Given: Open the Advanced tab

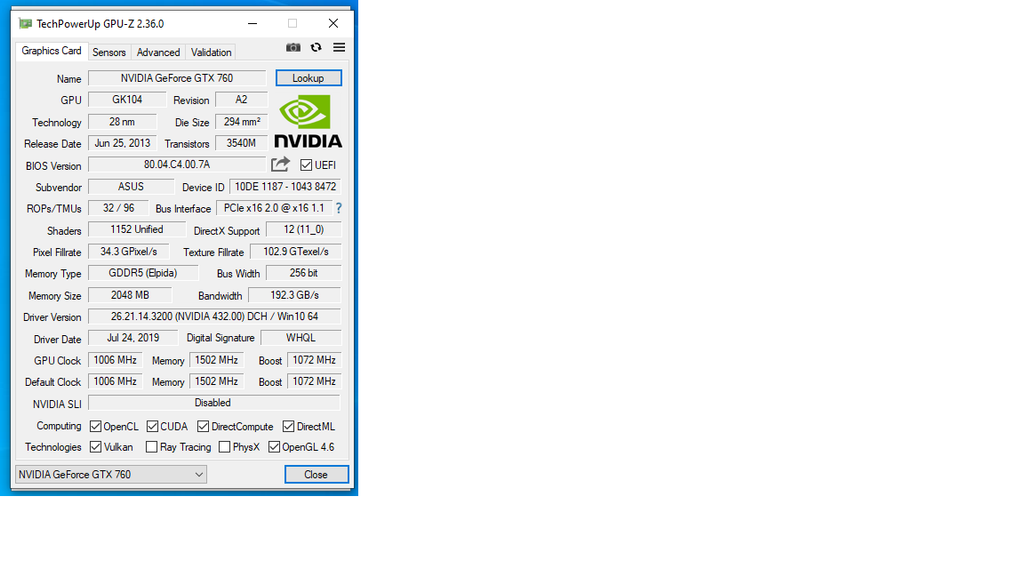Looking at the screenshot, I should (x=158, y=52).
